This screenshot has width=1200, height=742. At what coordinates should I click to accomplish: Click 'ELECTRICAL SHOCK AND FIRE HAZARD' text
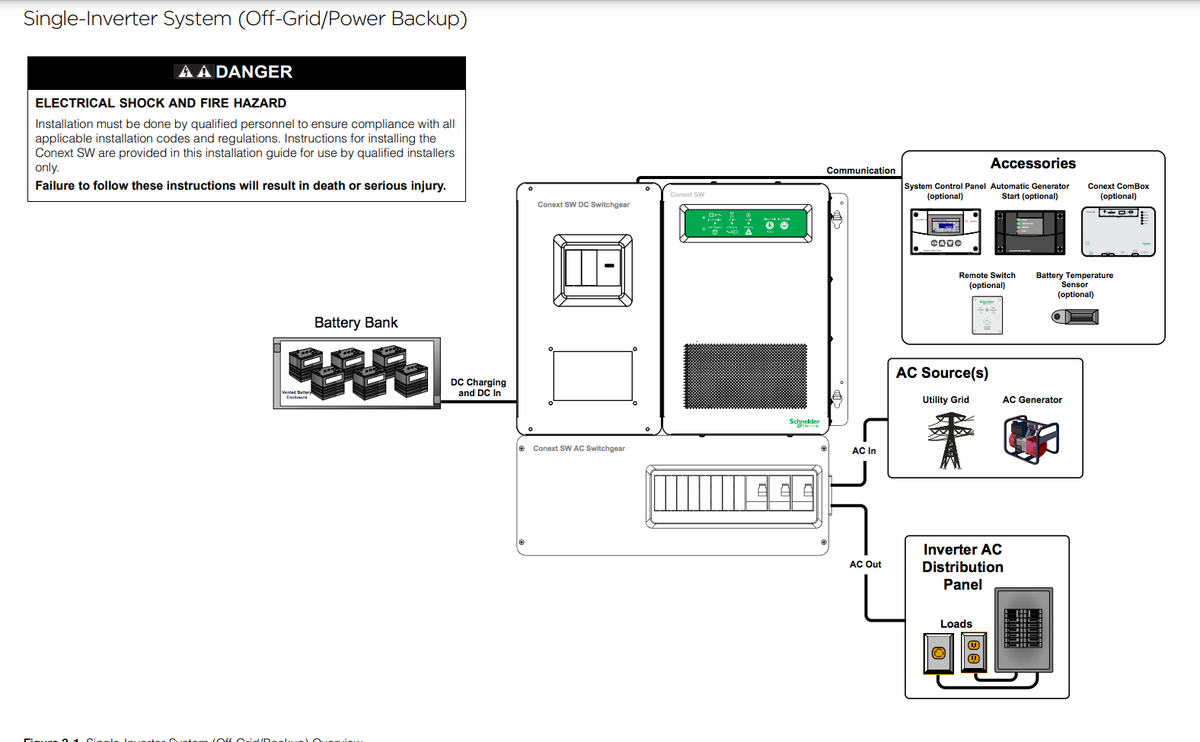coord(161,103)
